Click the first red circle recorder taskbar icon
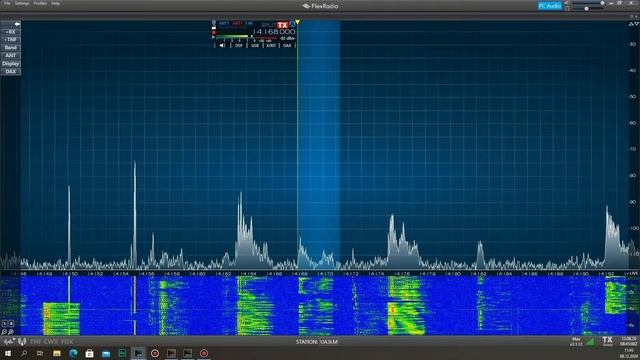Viewport: 640px width, 360px height. 155,353
